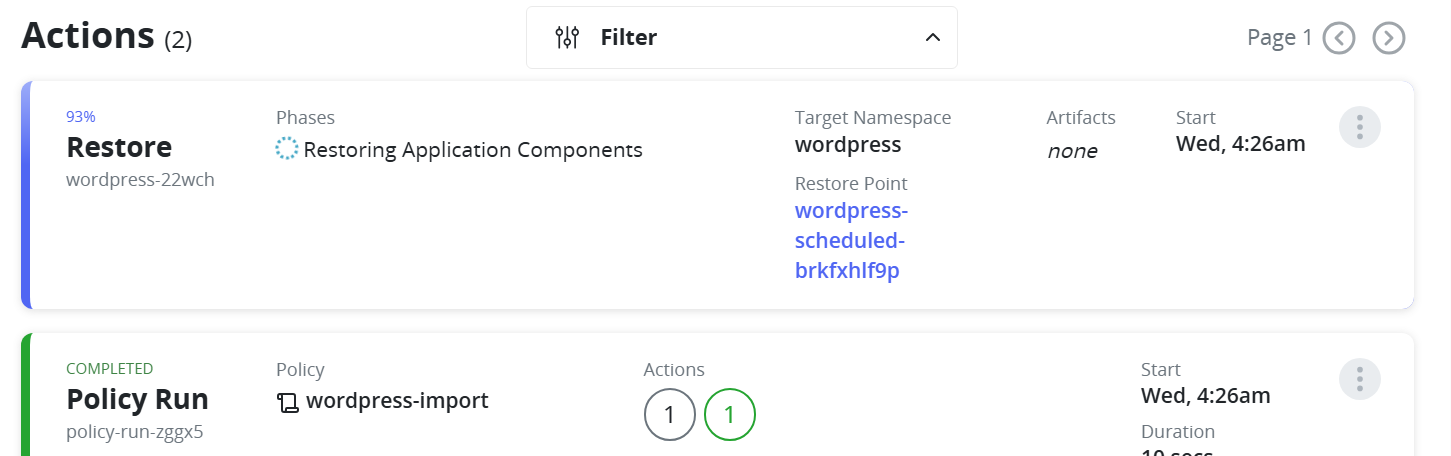Click the Filter label text
This screenshot has width=1451, height=456.
click(628, 38)
